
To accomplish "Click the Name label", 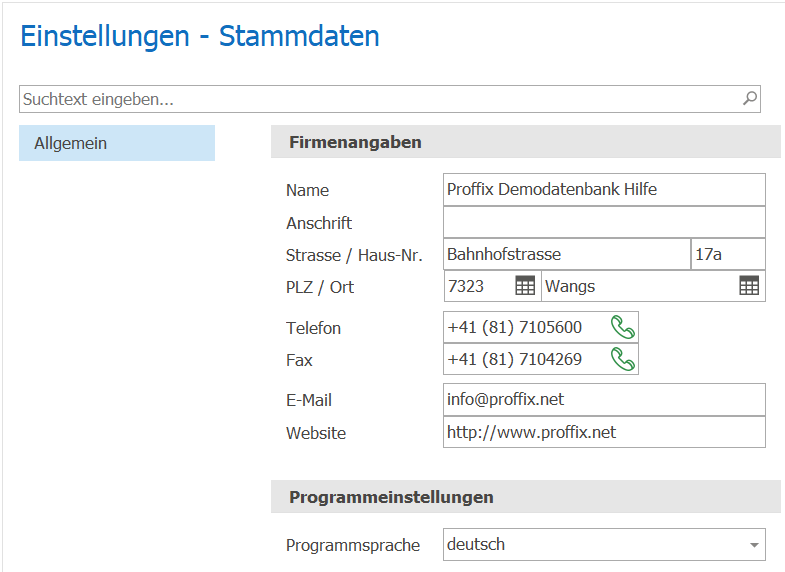I will click(307, 190).
